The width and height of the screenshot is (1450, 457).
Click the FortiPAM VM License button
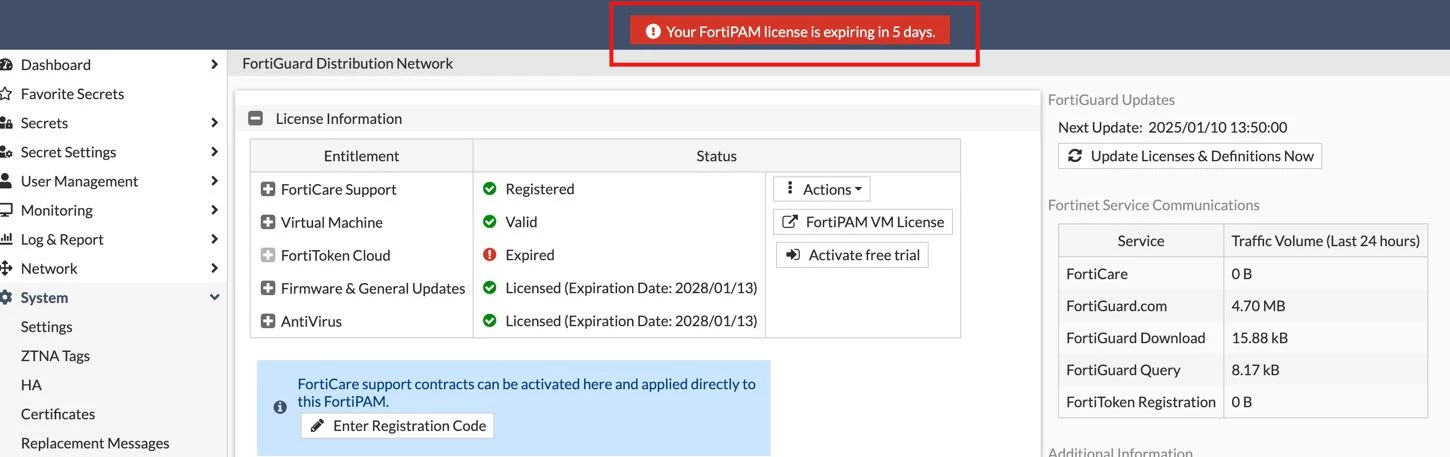pos(863,222)
